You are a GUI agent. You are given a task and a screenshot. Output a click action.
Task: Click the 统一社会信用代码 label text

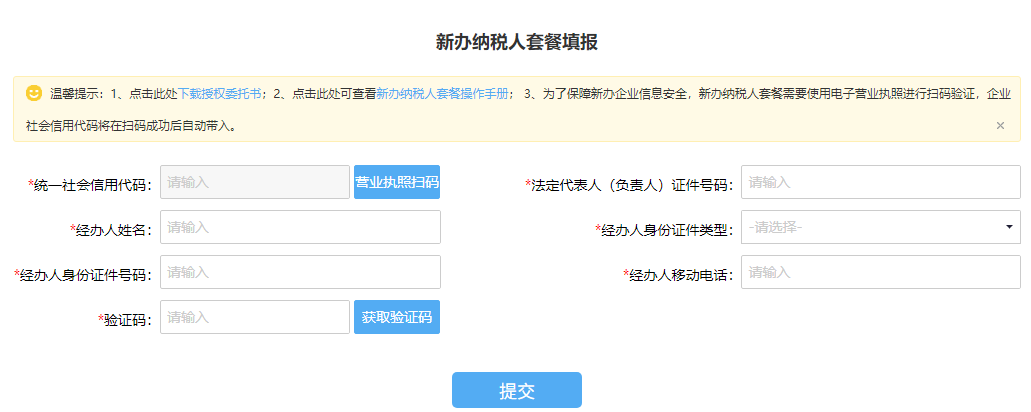click(x=93, y=184)
